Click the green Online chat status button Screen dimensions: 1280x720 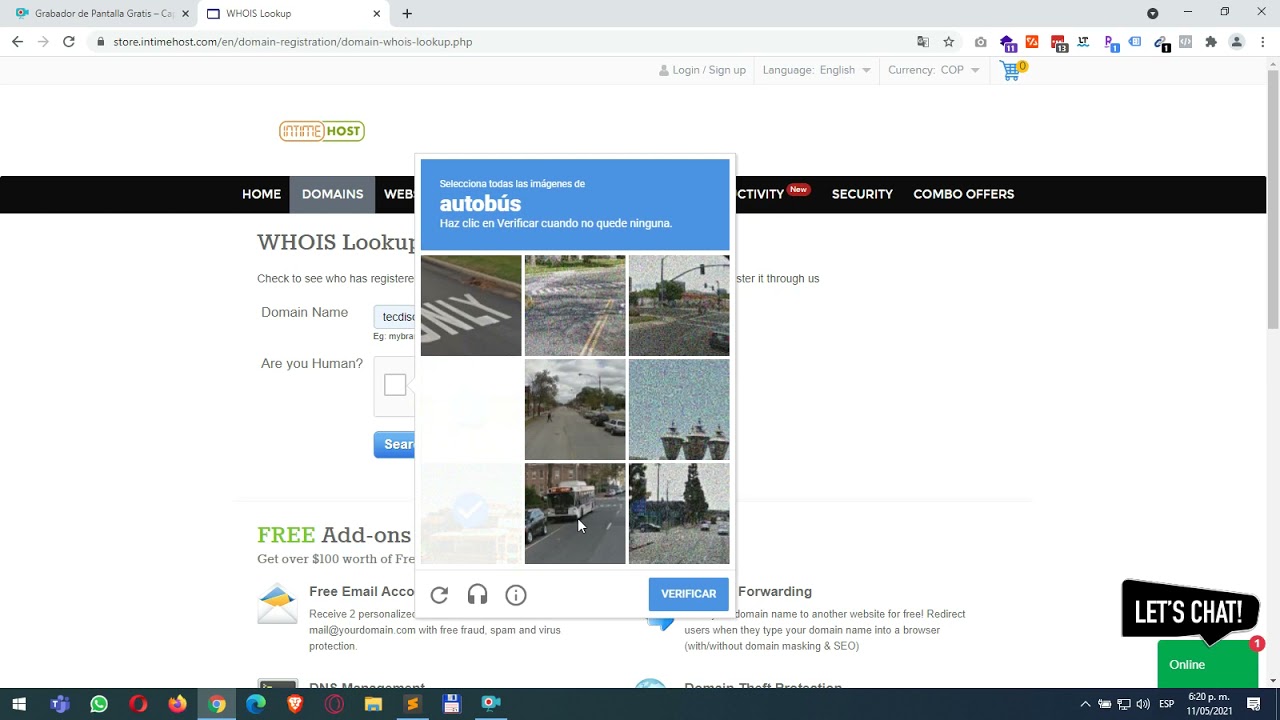(x=1207, y=665)
